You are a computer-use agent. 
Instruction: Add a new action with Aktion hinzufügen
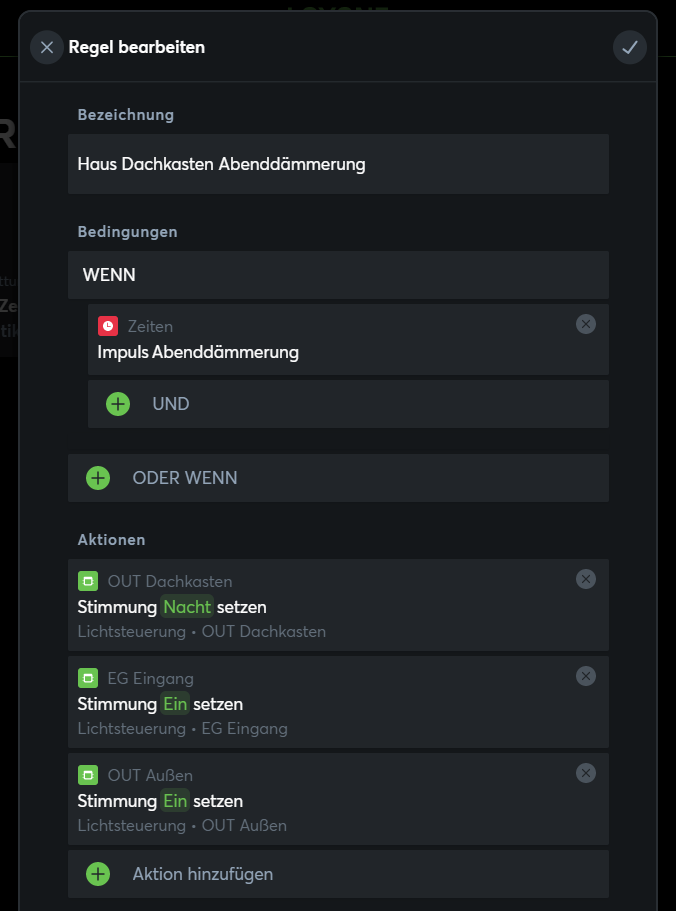(x=200, y=873)
